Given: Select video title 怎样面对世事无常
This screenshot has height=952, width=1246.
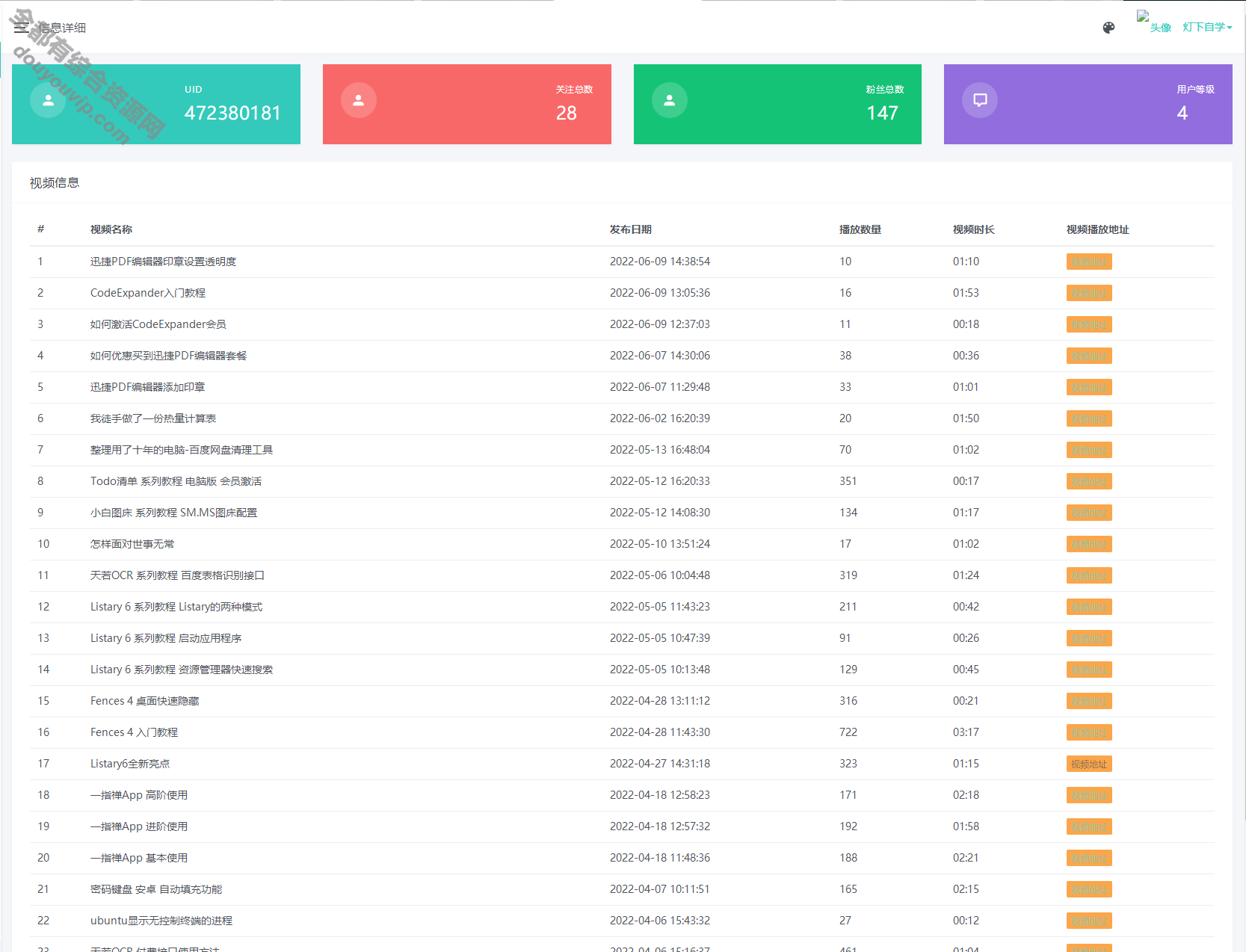Looking at the screenshot, I should tap(132, 544).
